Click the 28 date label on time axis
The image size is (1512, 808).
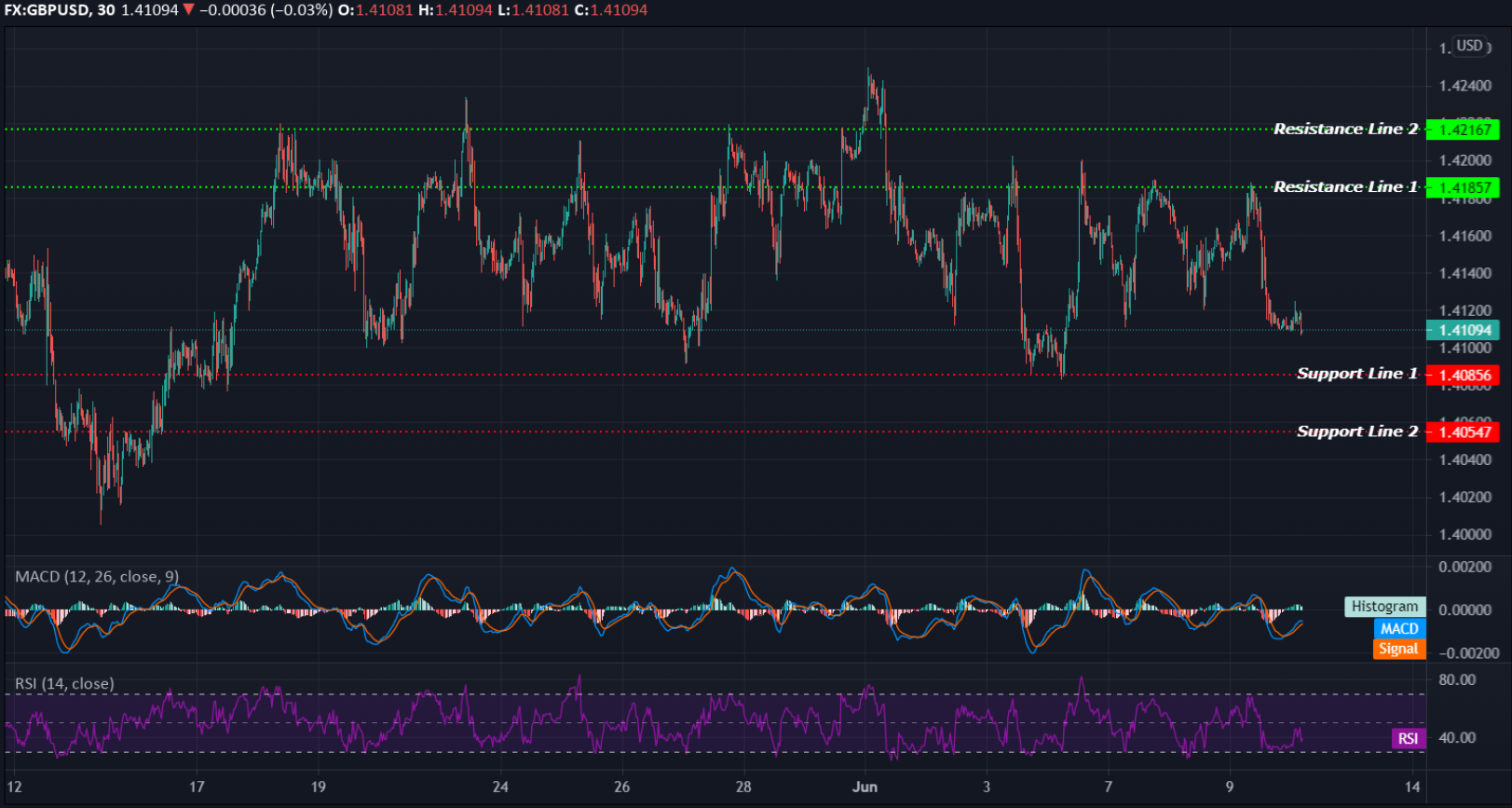743,787
